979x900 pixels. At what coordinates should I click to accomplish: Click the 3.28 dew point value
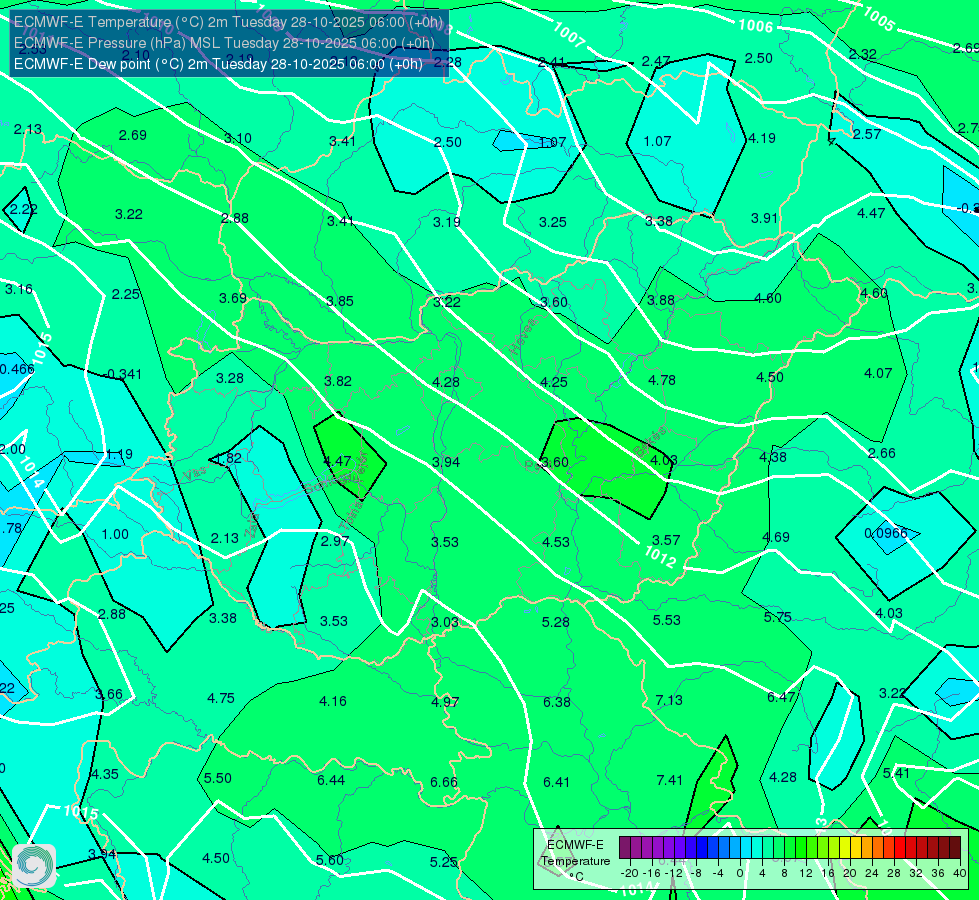coord(230,378)
